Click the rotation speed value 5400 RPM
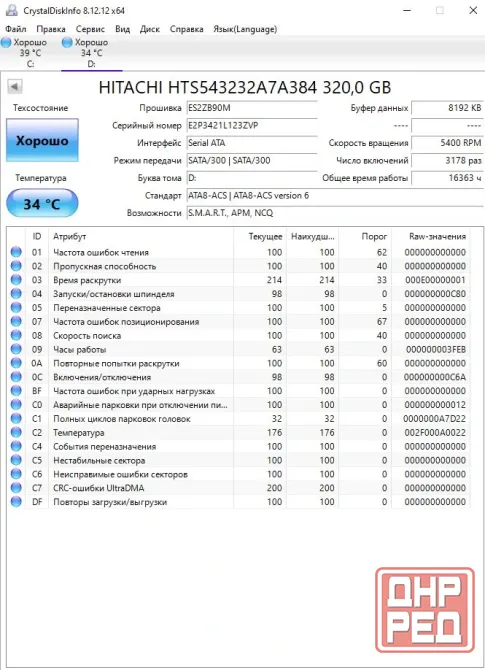 click(447, 143)
